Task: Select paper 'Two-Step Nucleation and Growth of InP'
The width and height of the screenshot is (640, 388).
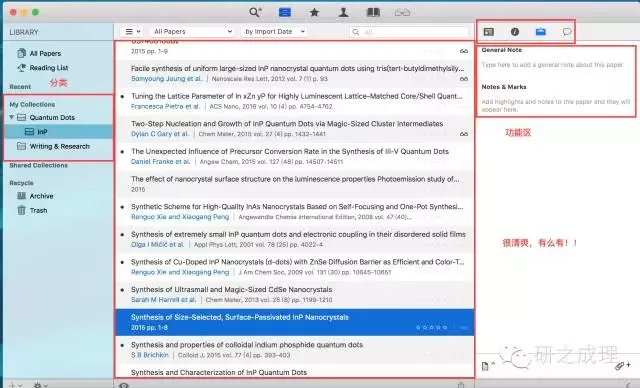Action: coord(295,129)
